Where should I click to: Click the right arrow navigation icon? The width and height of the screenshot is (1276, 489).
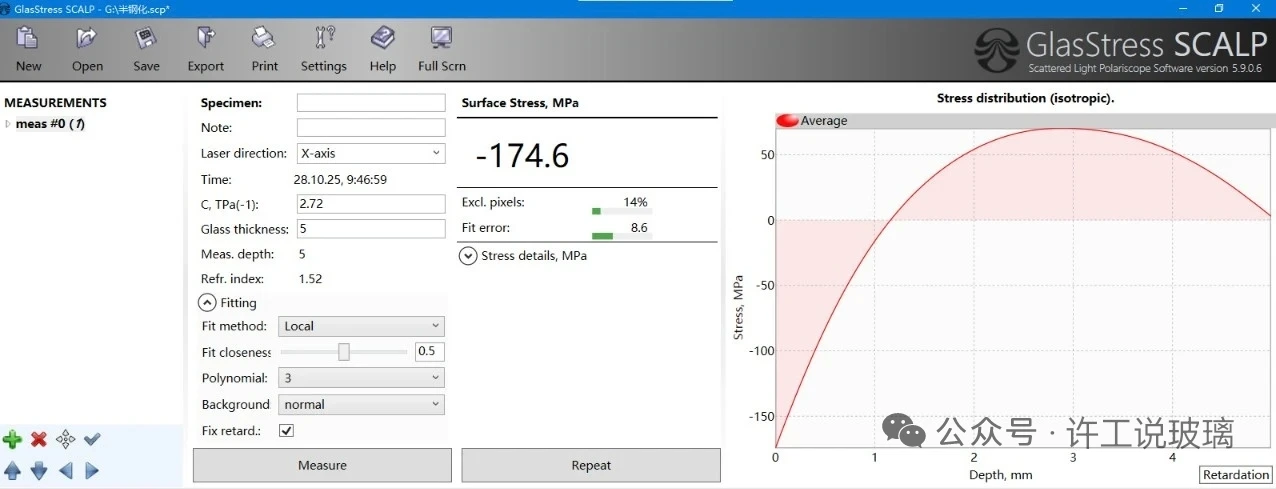pos(92,470)
